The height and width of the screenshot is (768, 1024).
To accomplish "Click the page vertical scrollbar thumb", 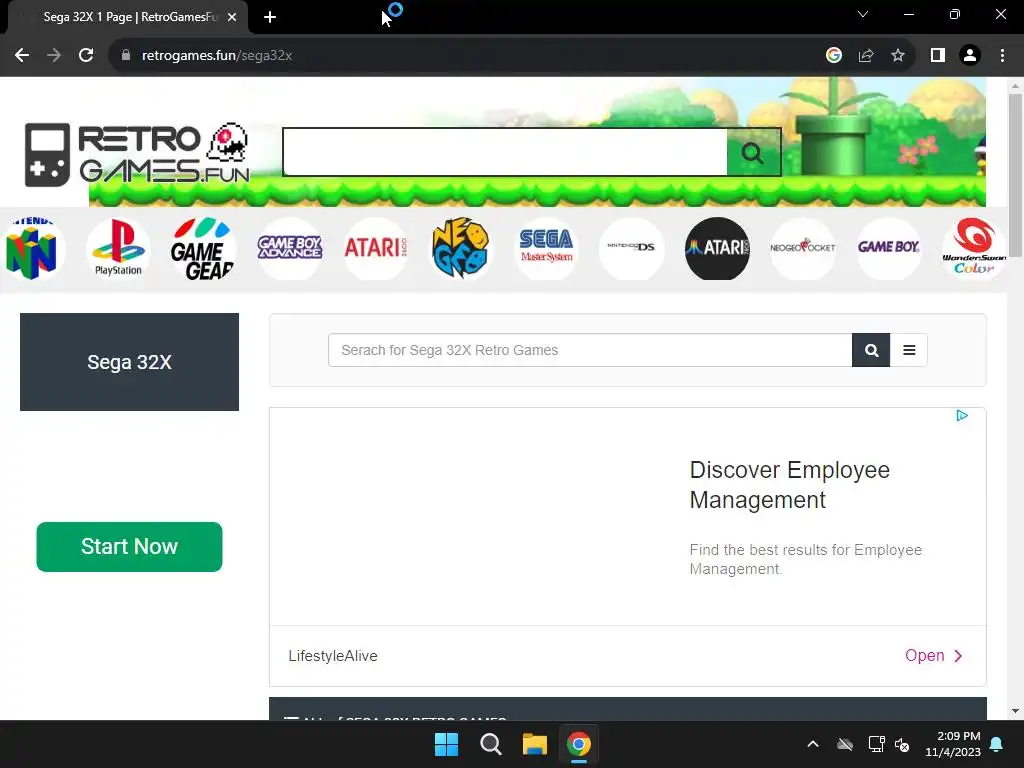I will click(x=1015, y=175).
